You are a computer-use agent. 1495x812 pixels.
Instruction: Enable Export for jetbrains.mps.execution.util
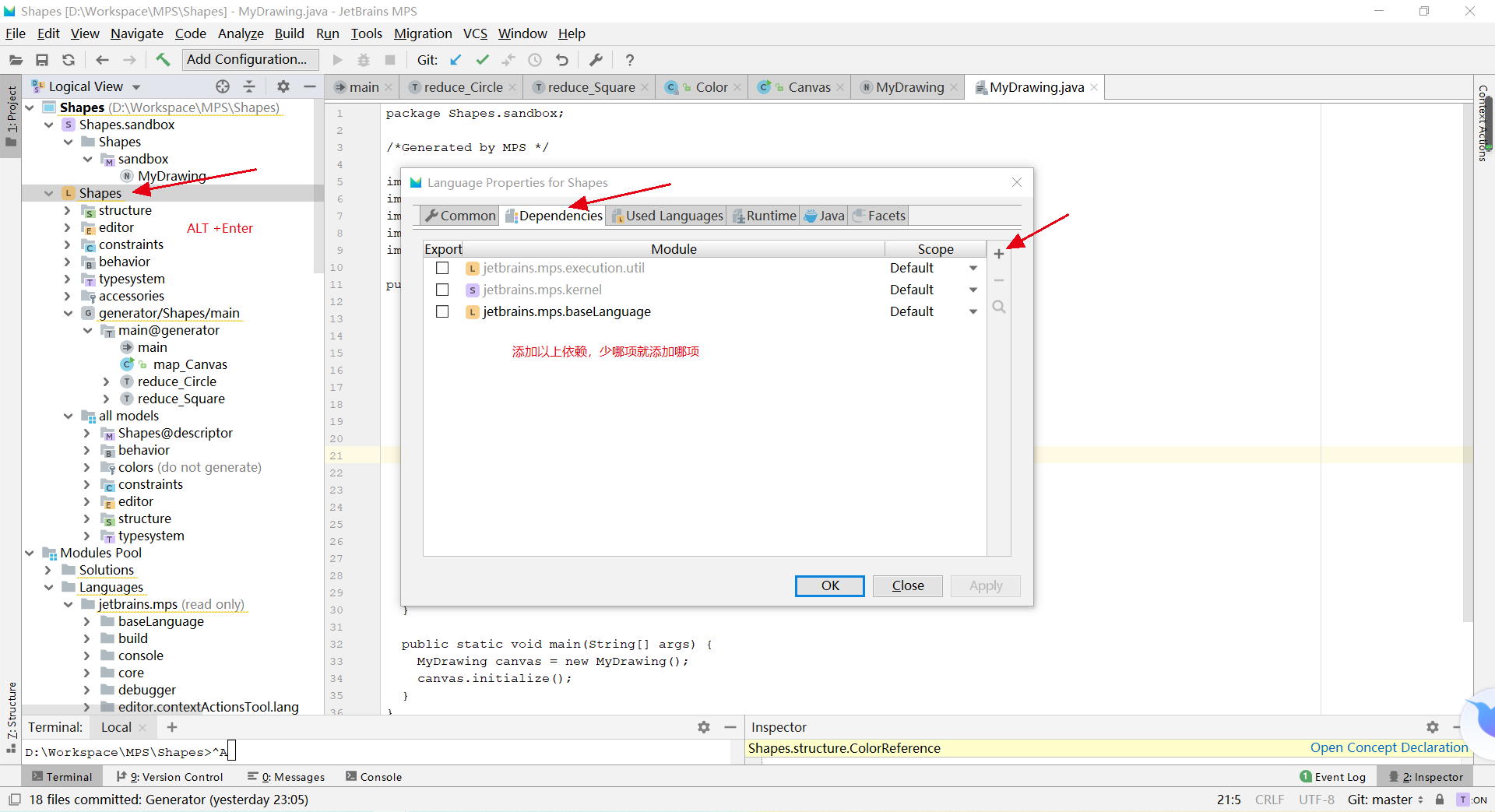click(443, 268)
